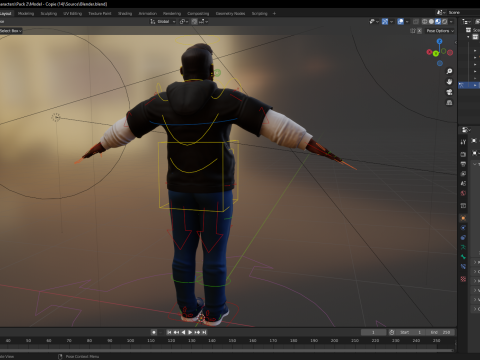
Task: Open the Geometry Nodes workspace tab
Action: click(x=230, y=13)
